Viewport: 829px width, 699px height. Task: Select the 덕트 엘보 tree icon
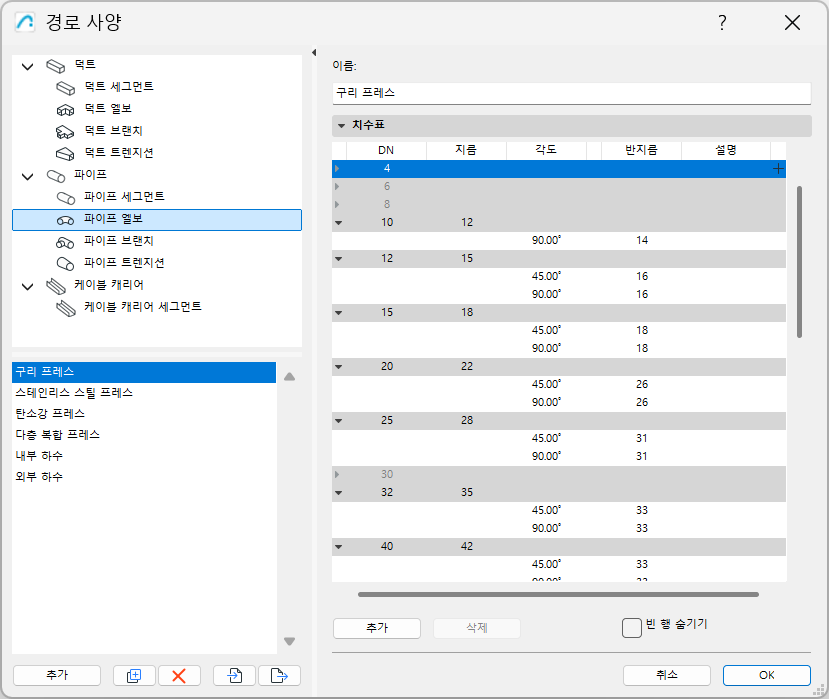coord(66,109)
